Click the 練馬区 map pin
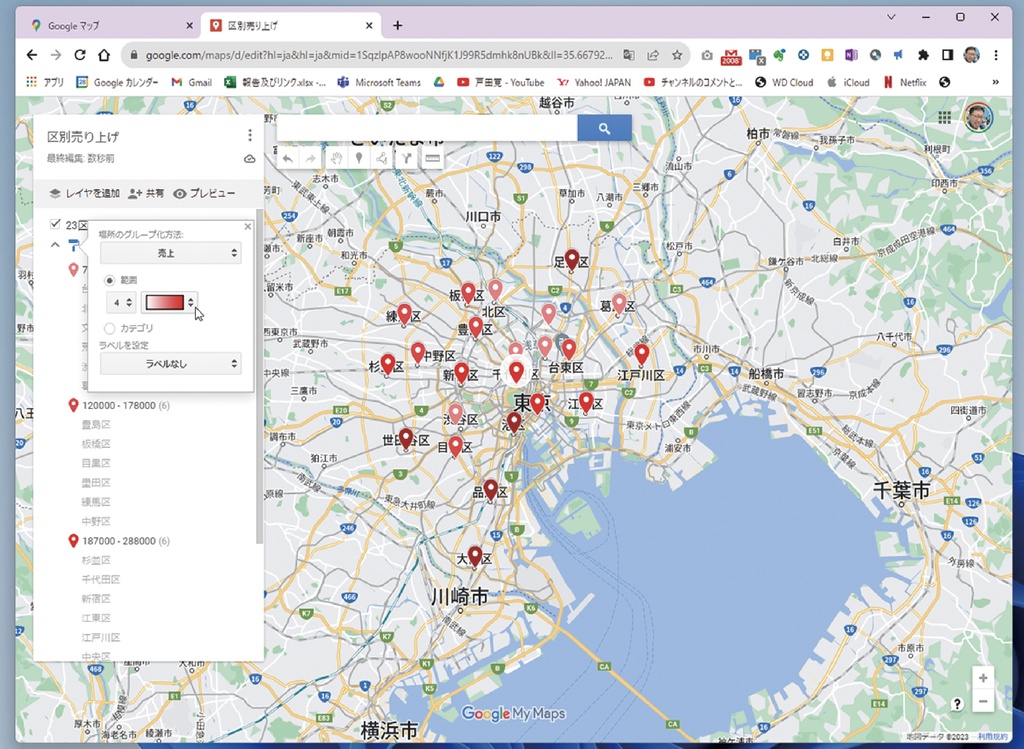The width and height of the screenshot is (1024, 749). point(404,315)
